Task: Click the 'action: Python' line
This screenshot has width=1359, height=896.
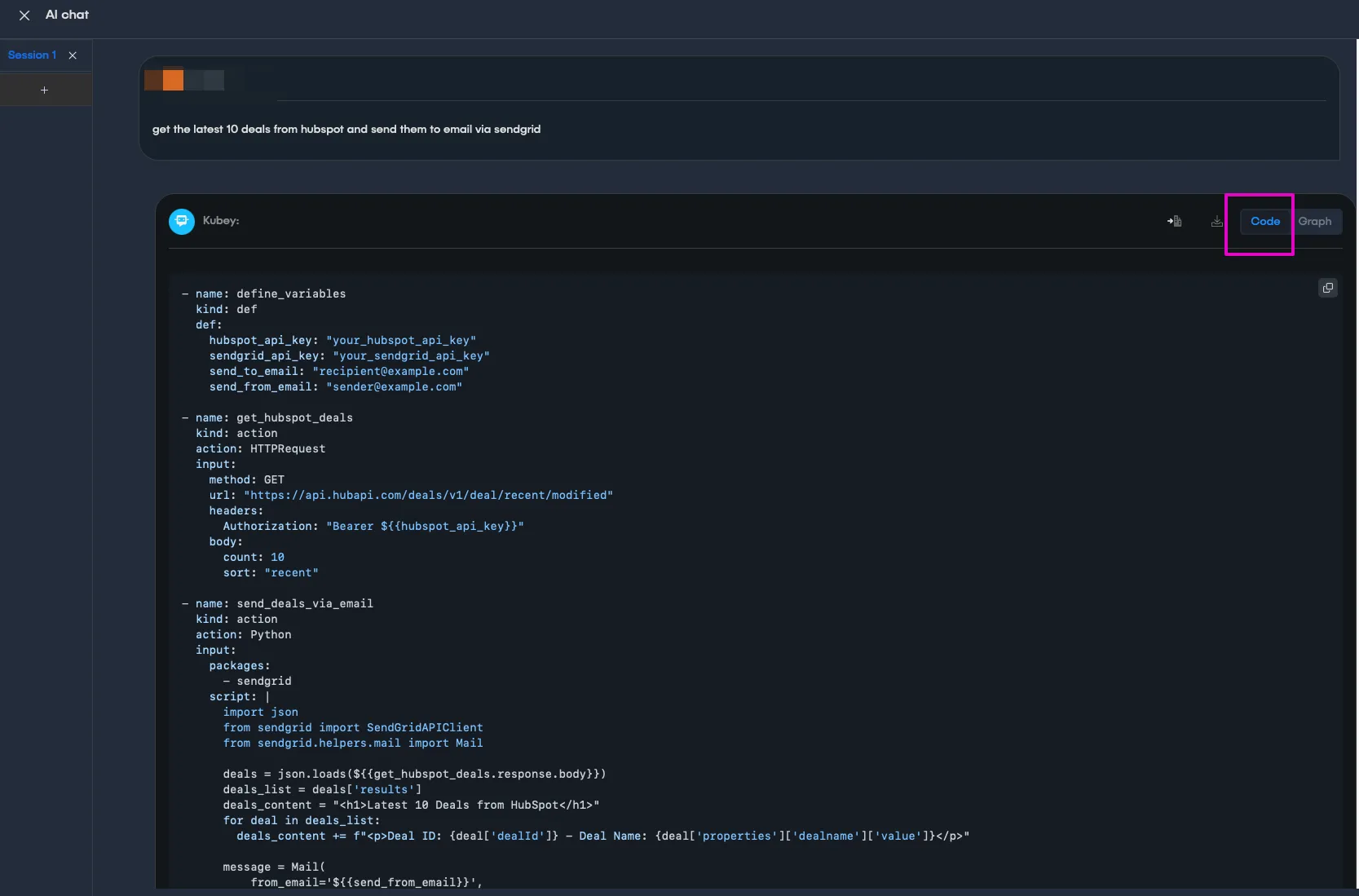Action: coord(244,634)
